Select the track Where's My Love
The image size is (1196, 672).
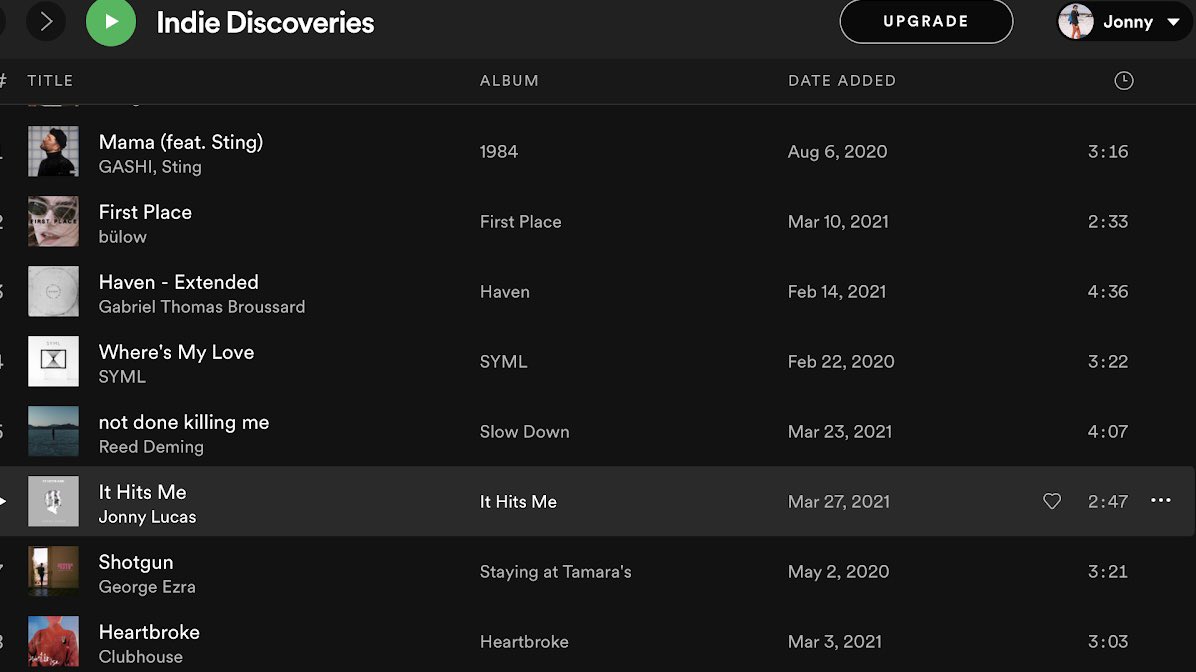(x=176, y=352)
